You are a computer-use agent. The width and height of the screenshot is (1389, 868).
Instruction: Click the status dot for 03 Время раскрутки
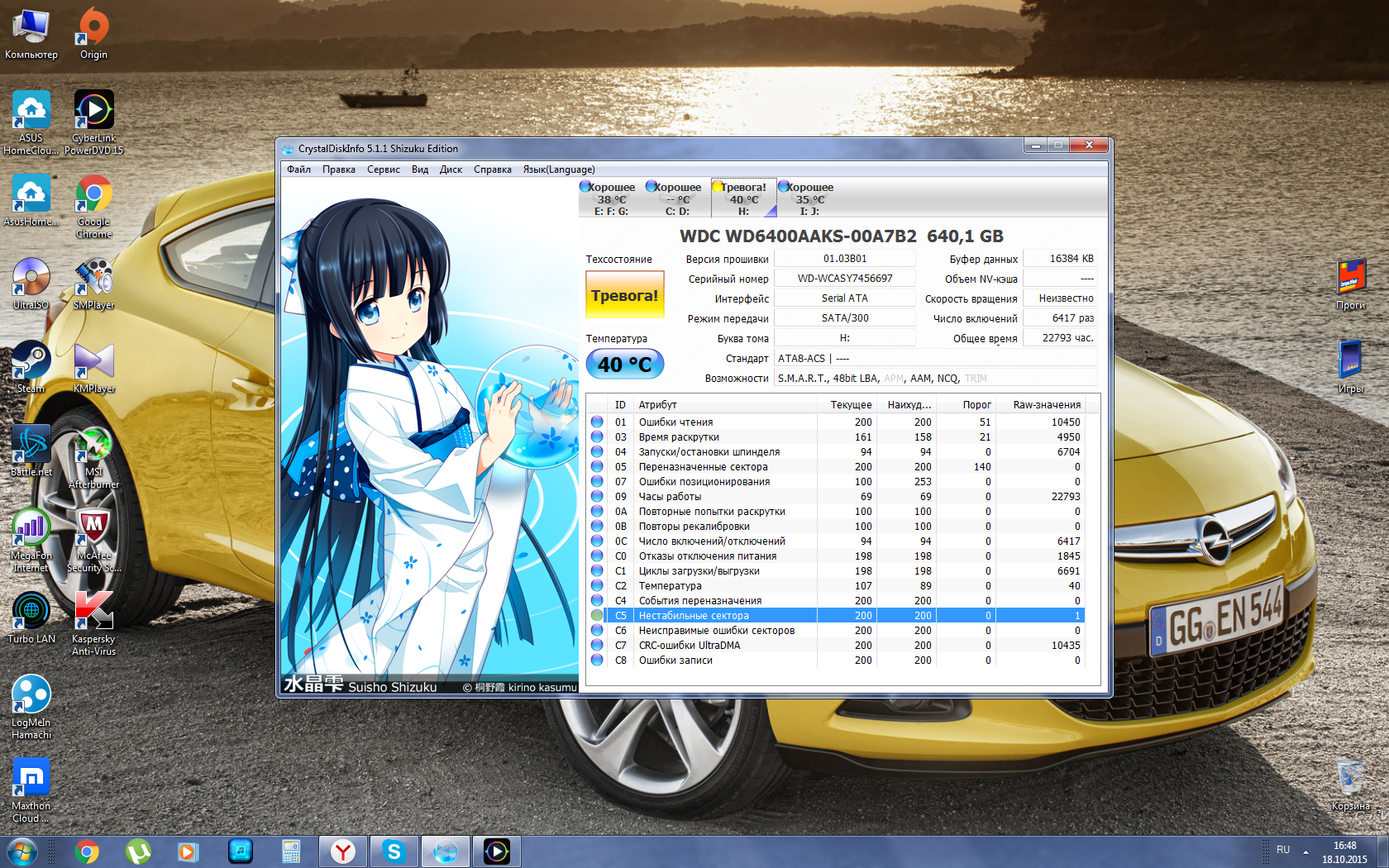pos(597,437)
